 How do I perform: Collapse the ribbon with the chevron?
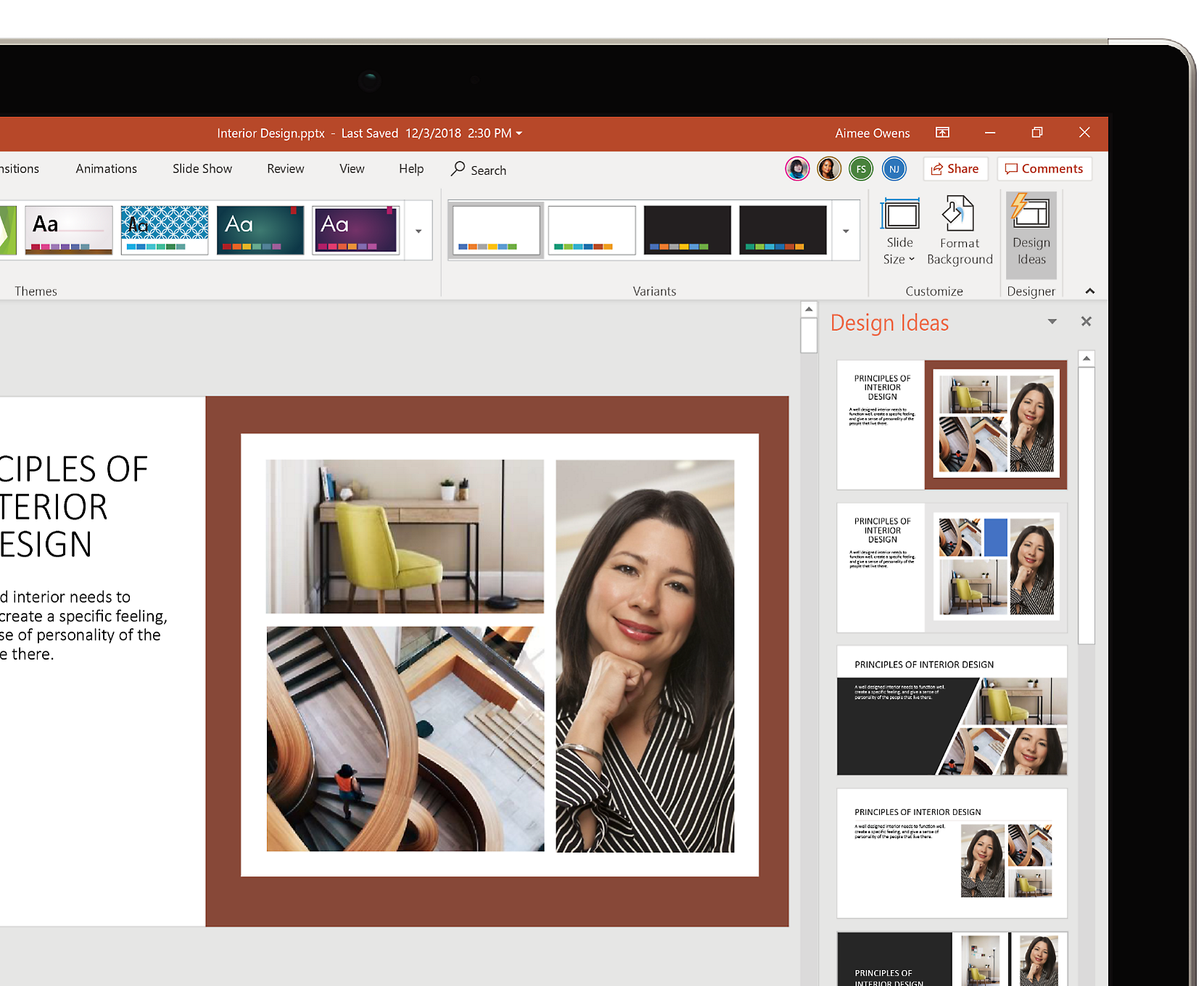(x=1089, y=291)
